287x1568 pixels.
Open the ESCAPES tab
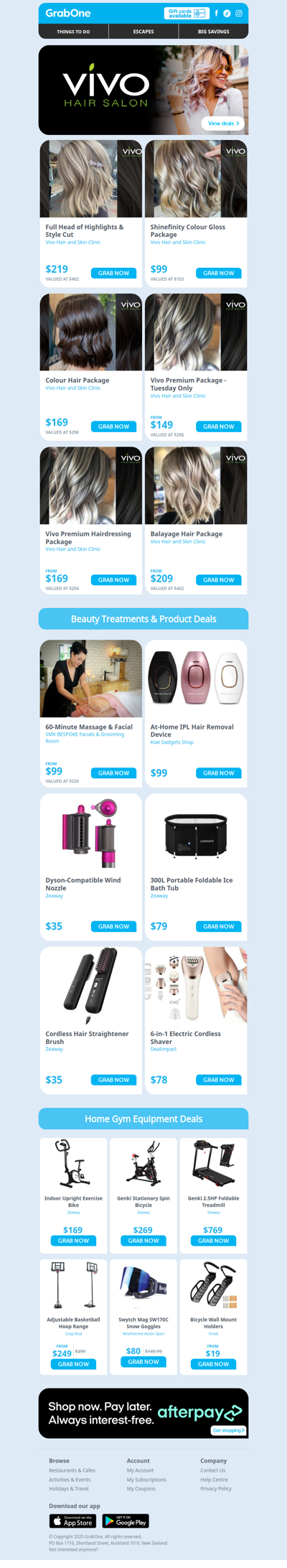143,32
